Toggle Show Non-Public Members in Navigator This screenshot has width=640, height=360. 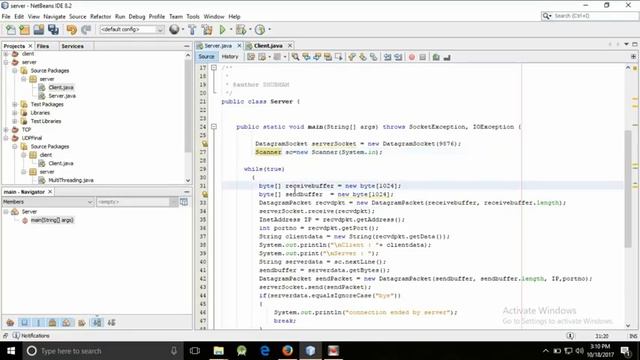pyautogui.click(x=52, y=322)
